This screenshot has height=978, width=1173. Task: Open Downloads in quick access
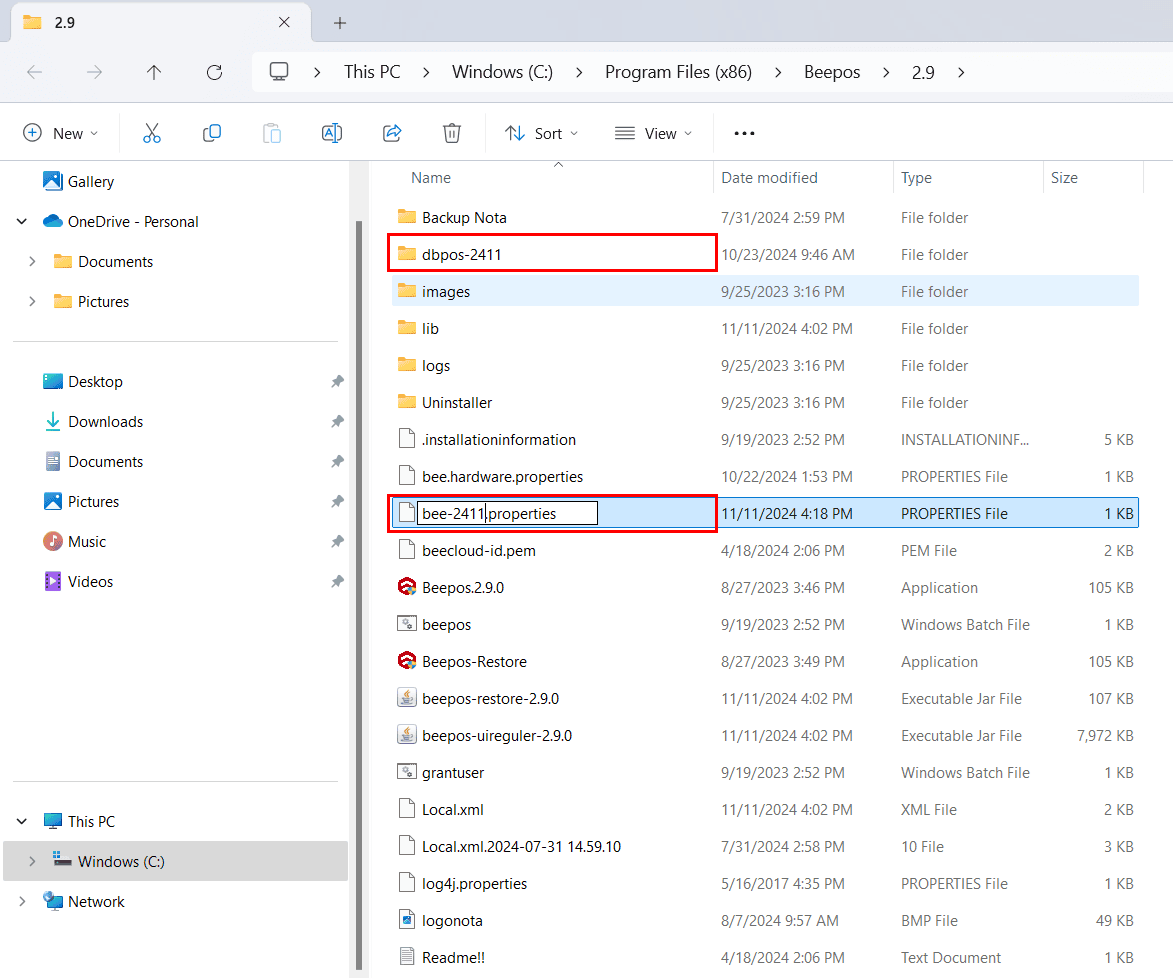point(93,422)
